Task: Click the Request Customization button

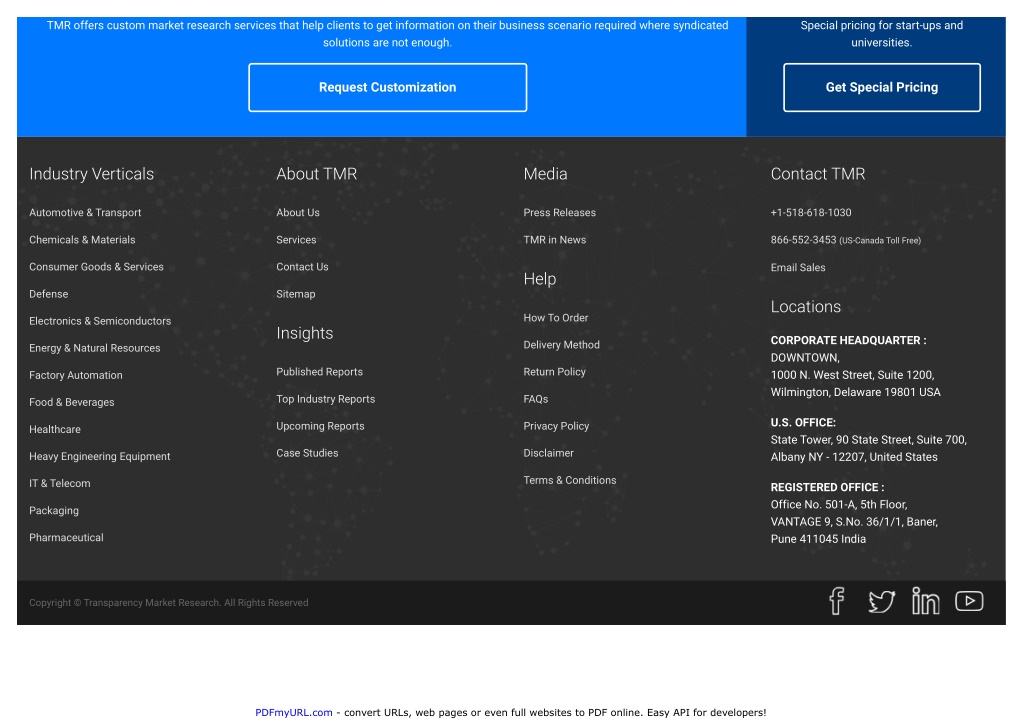Action: point(387,88)
